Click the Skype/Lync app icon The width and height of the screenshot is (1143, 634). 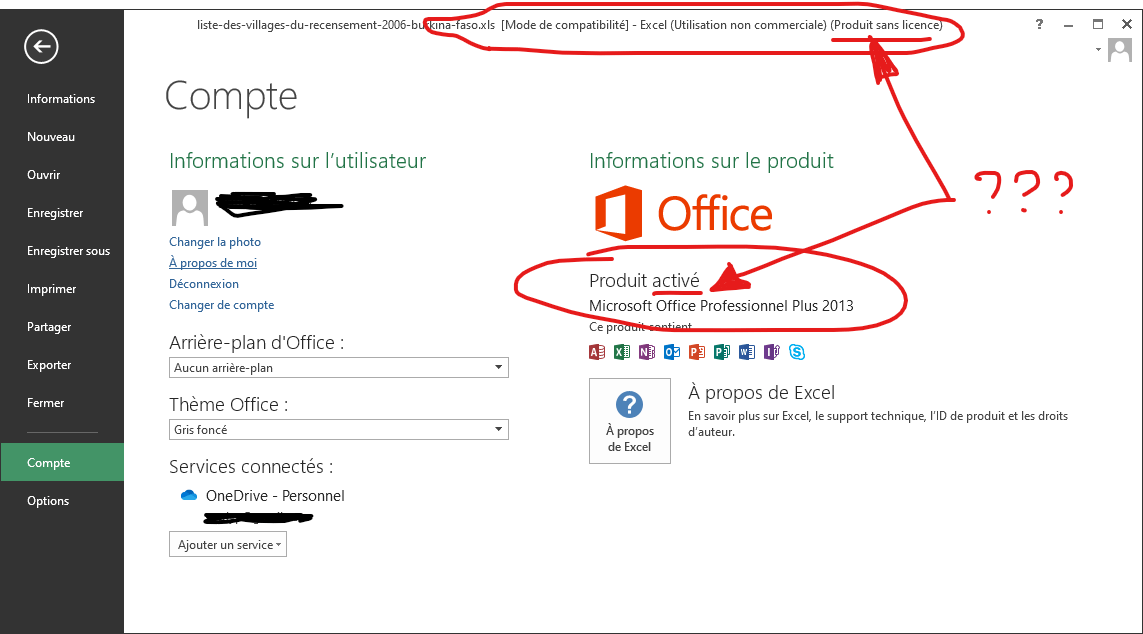coord(797,353)
